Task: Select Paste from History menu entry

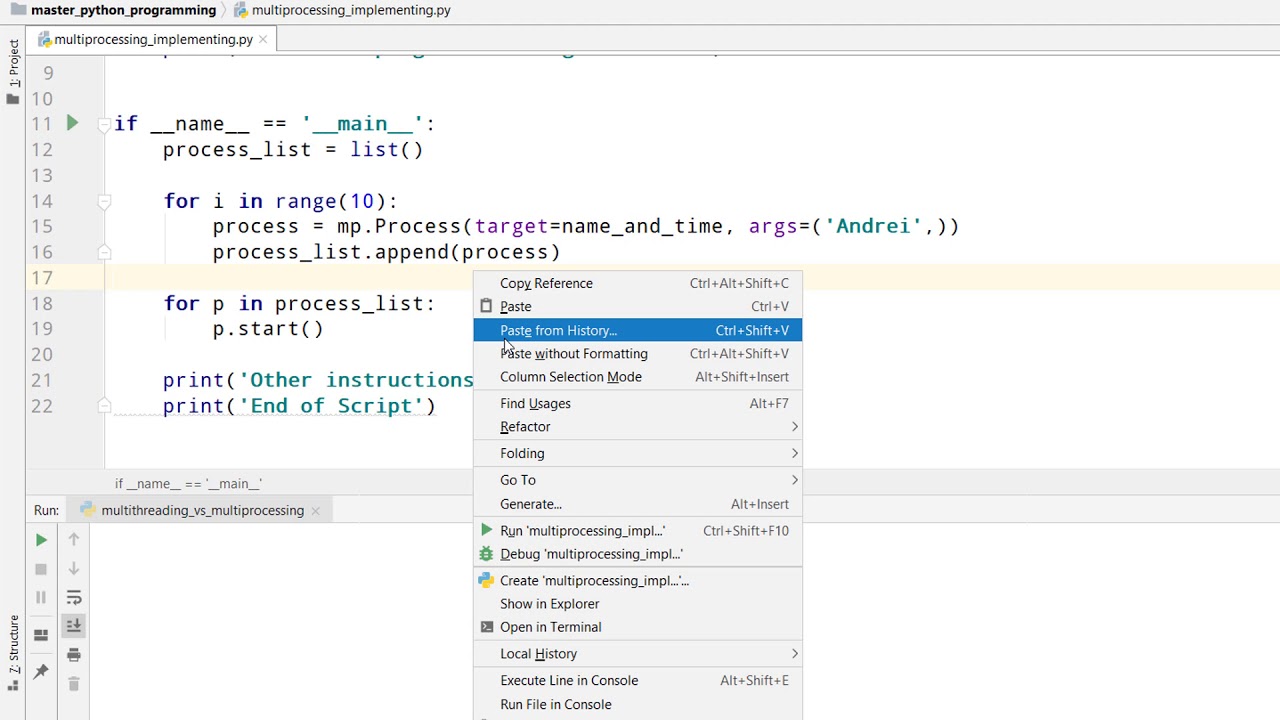Action: [x=637, y=330]
